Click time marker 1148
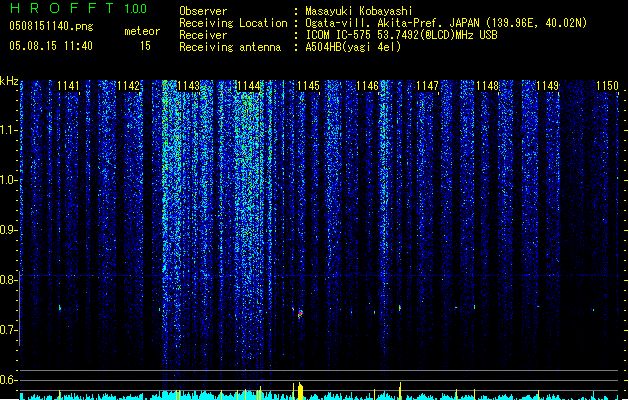Viewport: 629px width, 400px height. pyautogui.click(x=487, y=86)
